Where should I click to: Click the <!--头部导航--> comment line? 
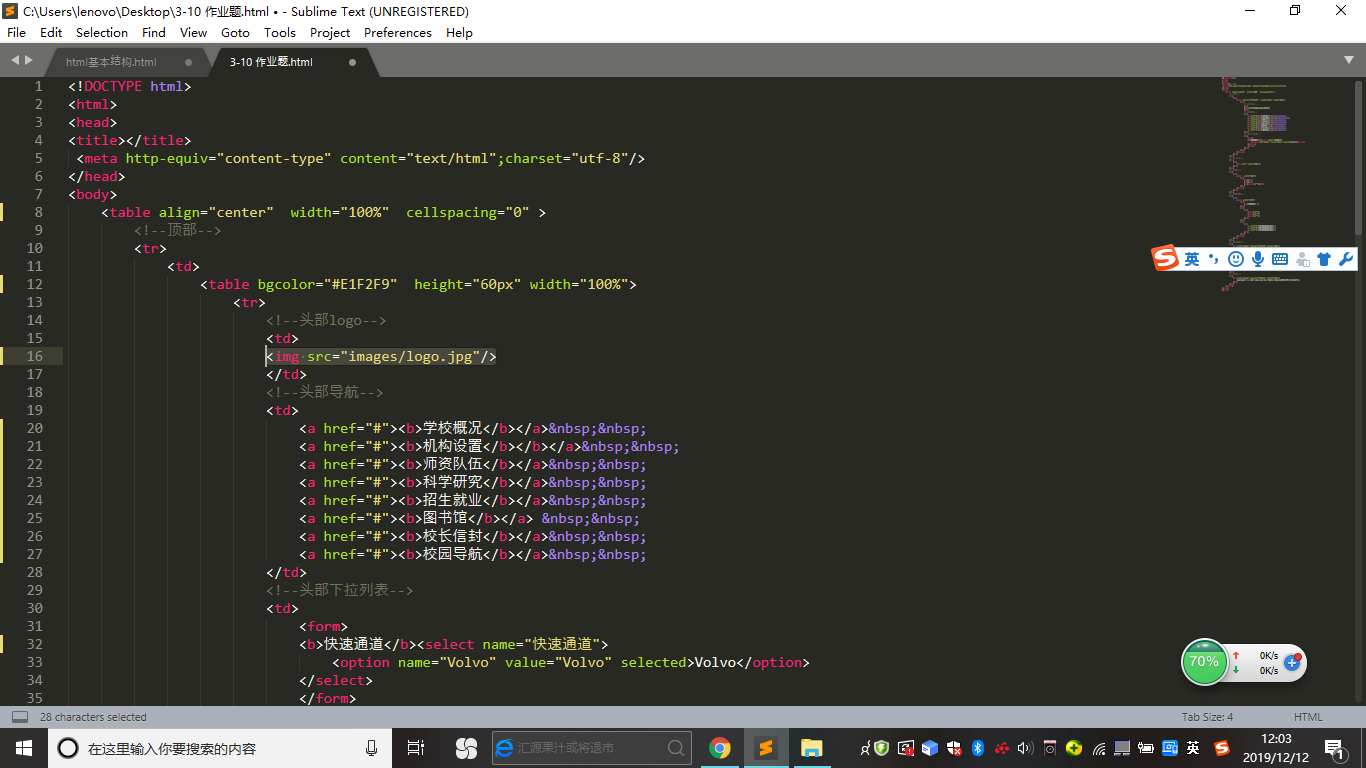pos(325,392)
